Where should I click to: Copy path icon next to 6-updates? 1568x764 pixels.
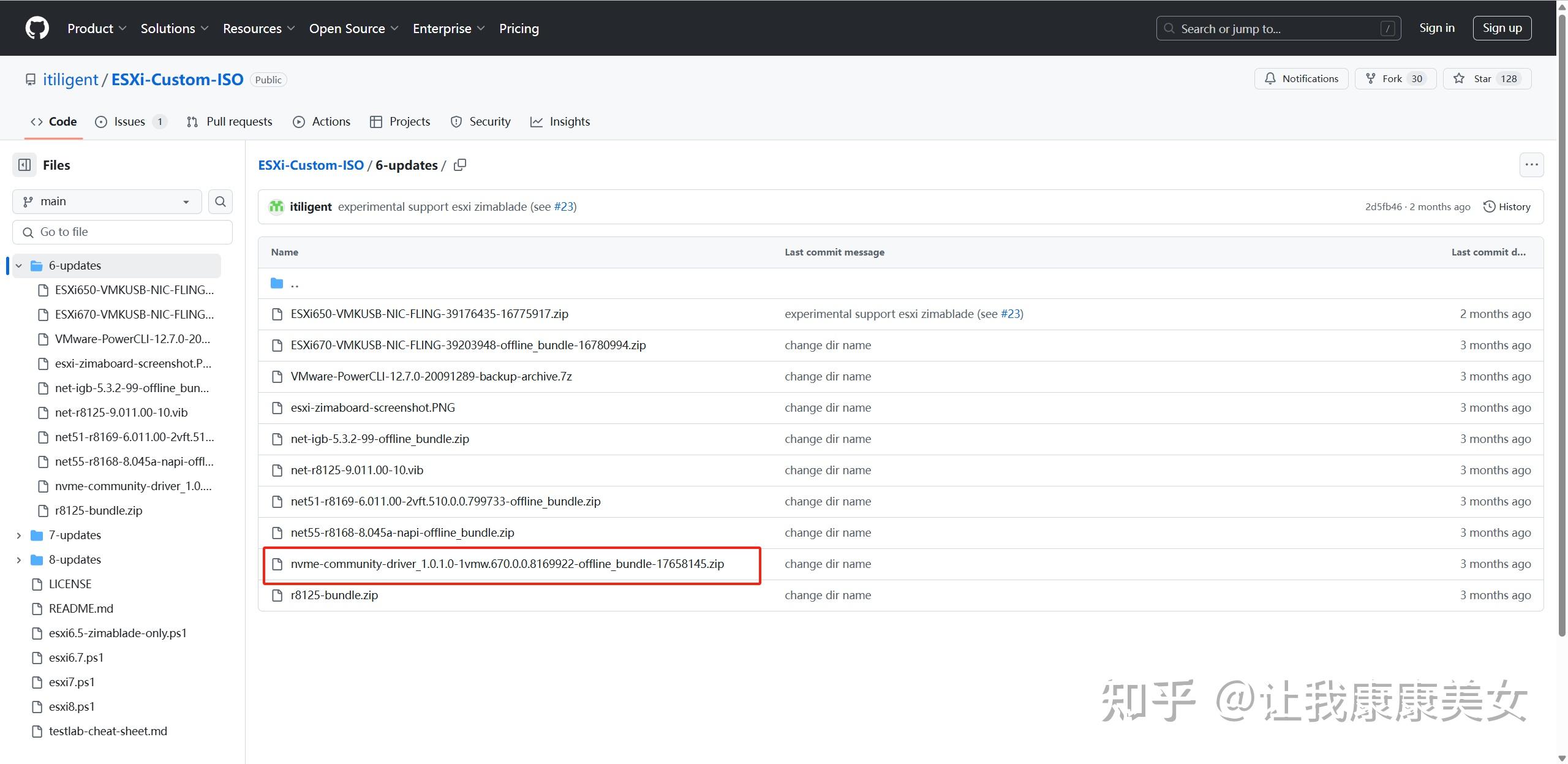460,165
